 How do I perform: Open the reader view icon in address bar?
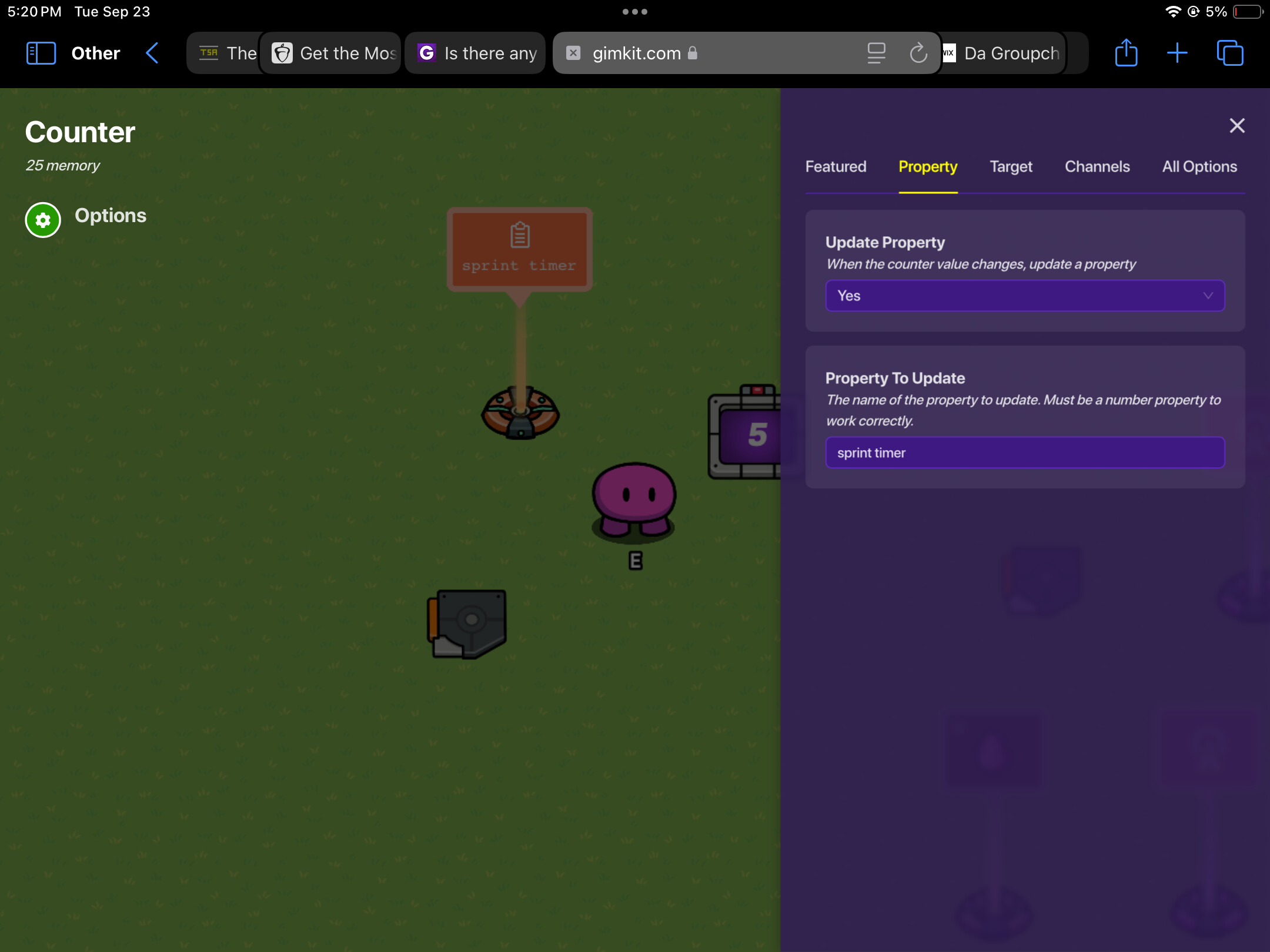click(x=876, y=53)
